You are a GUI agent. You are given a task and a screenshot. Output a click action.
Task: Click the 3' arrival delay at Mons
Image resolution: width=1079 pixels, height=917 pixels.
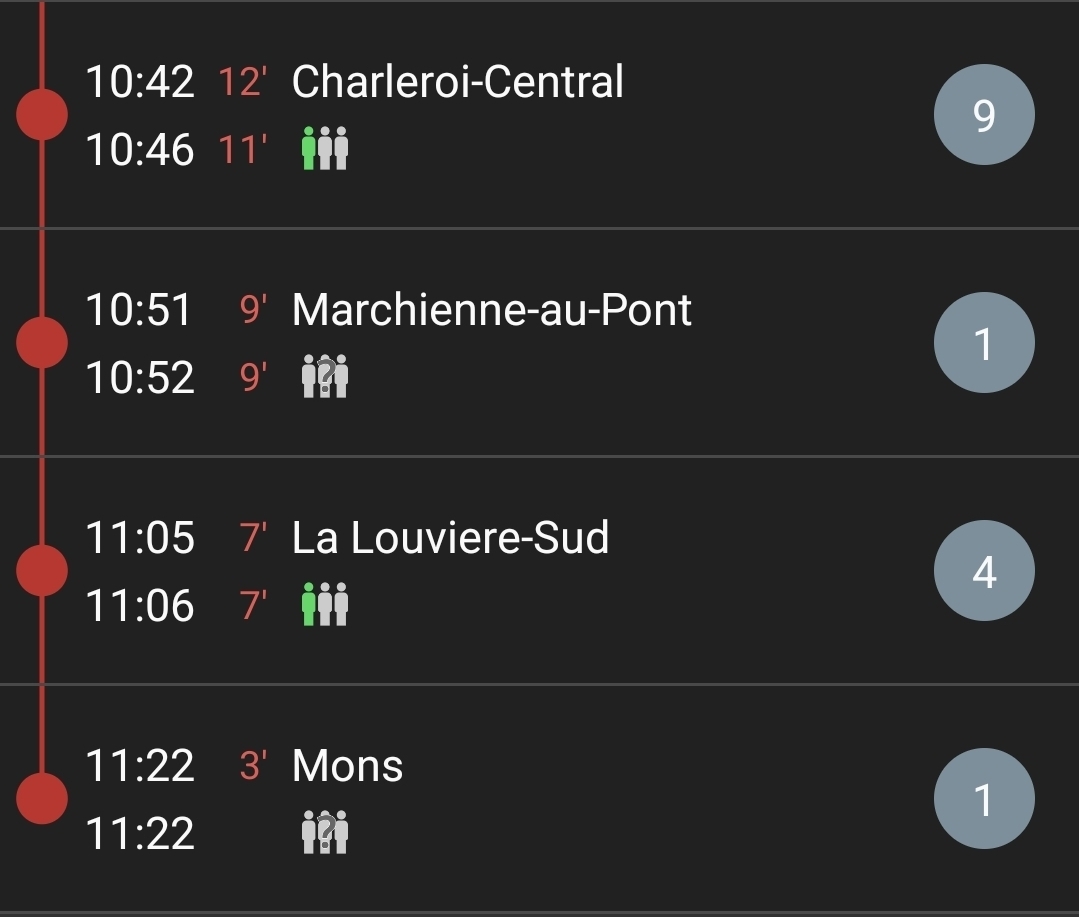point(252,765)
